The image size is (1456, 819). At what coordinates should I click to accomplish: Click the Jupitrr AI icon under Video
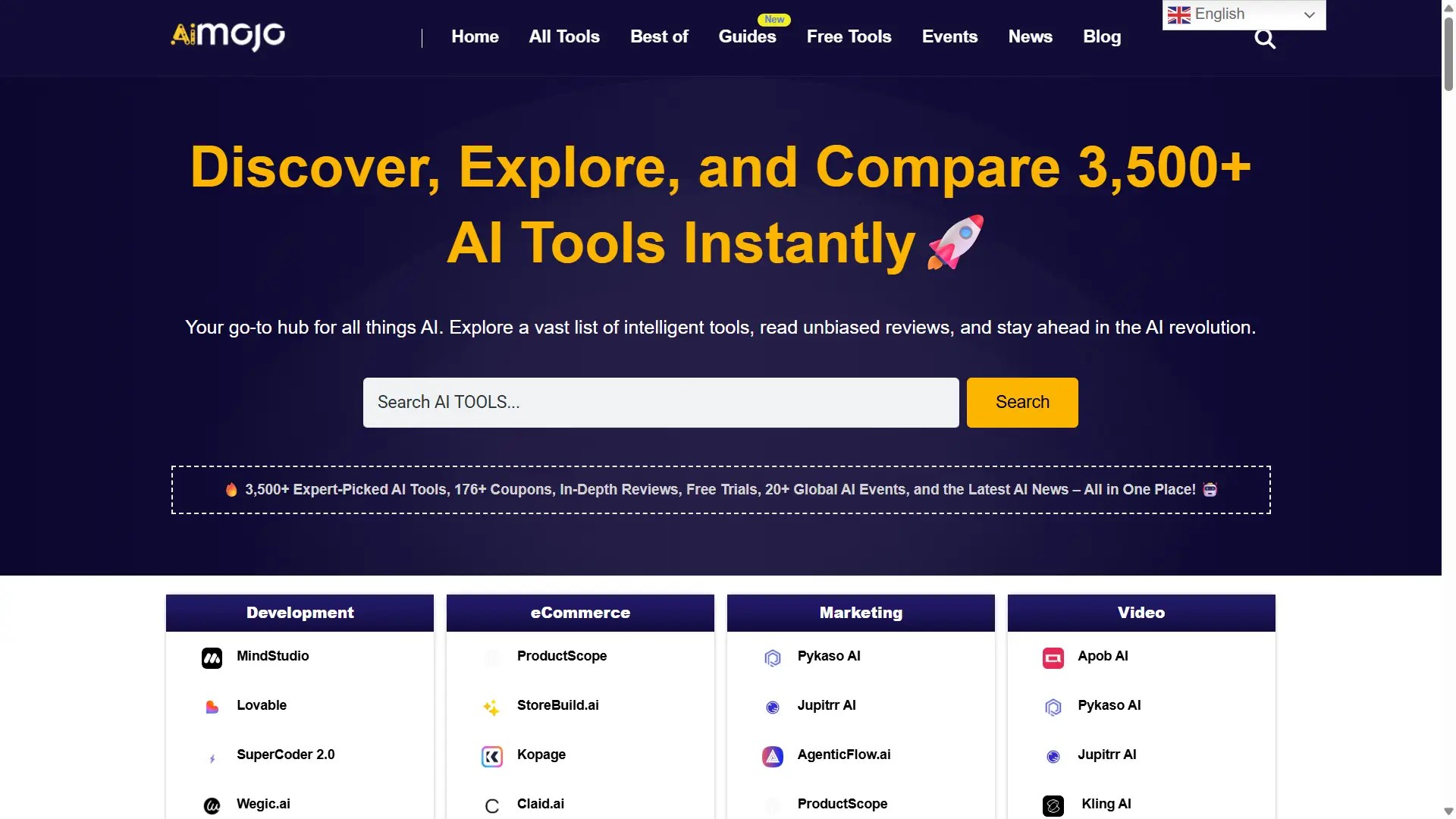pyautogui.click(x=1053, y=757)
